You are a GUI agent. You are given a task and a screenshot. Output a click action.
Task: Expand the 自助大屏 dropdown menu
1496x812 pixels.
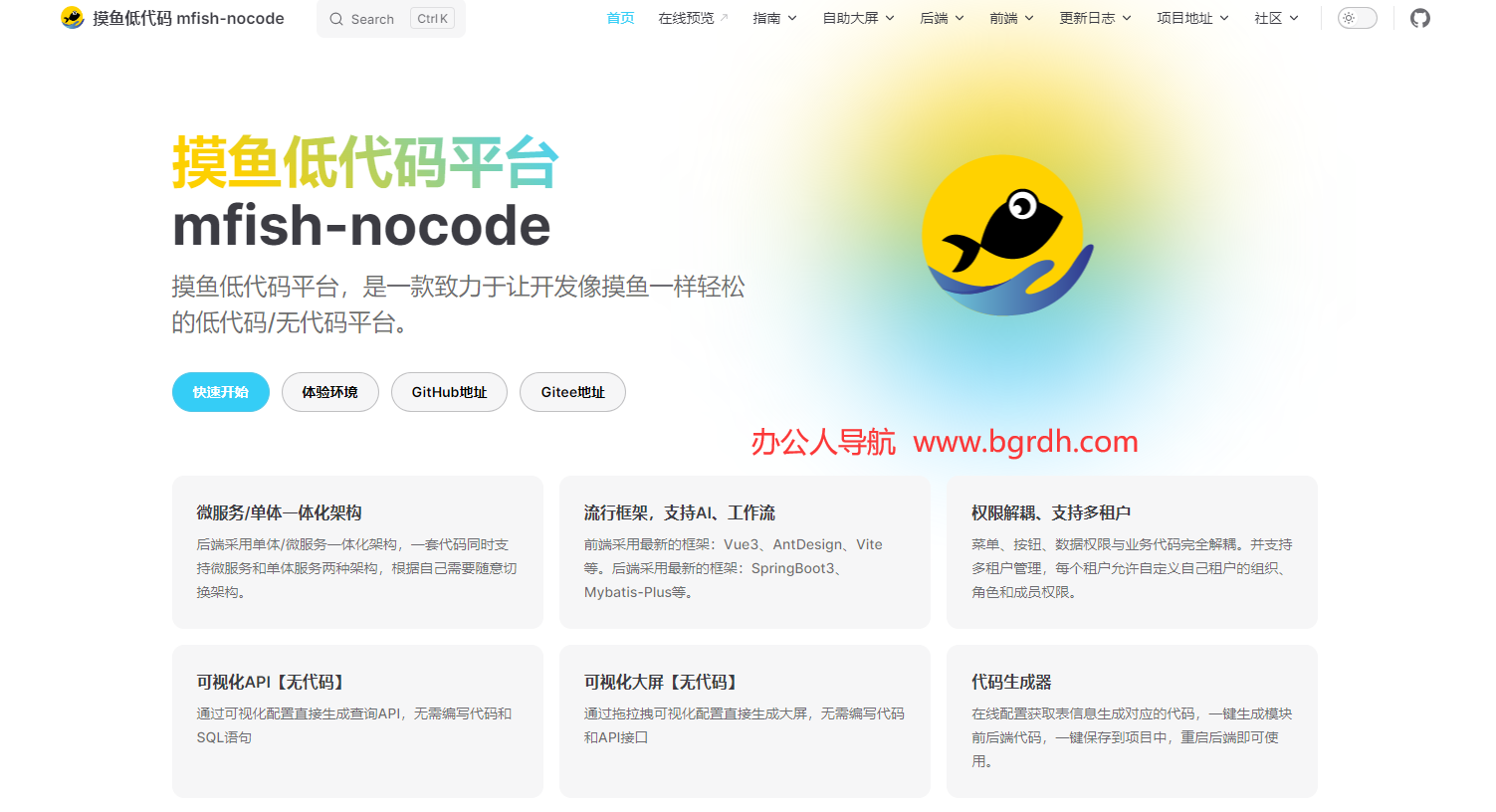pos(858,18)
